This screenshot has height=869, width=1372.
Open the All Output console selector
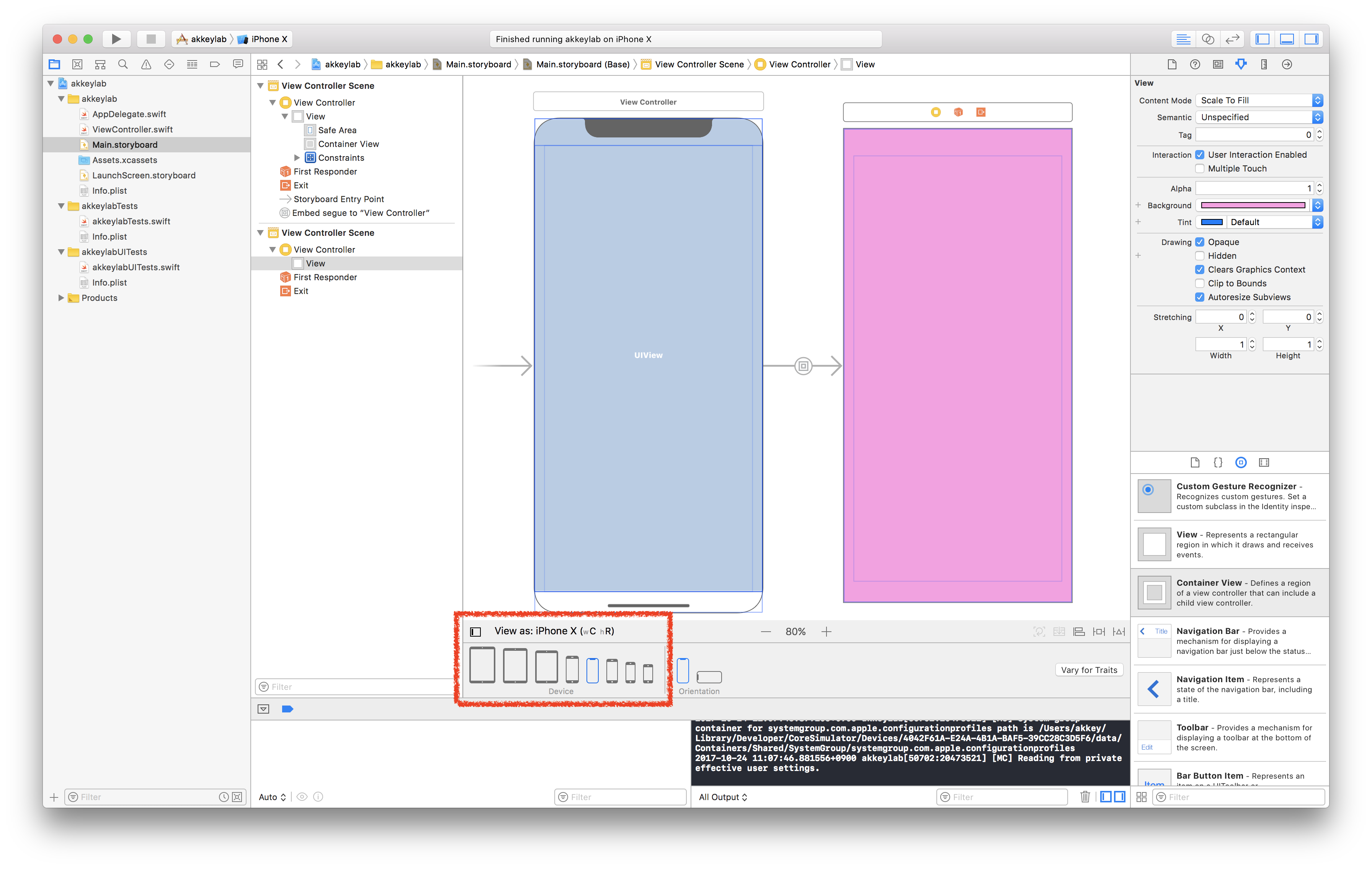point(723,797)
